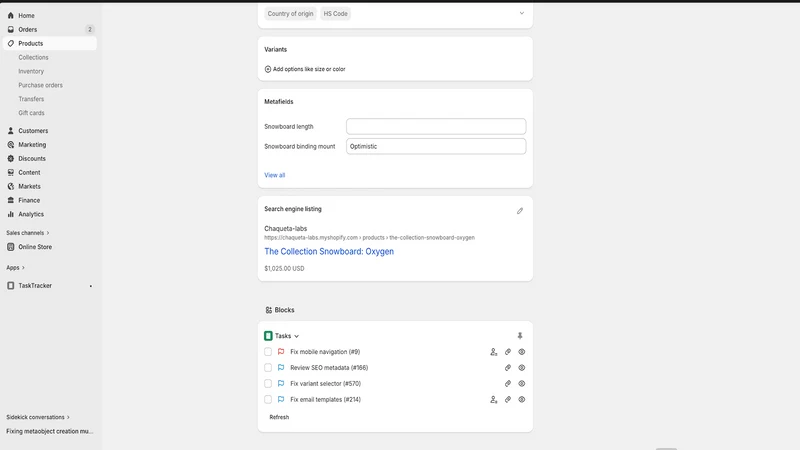Click the HS Code tag
This screenshot has width=800, height=450.
pyautogui.click(x=335, y=14)
